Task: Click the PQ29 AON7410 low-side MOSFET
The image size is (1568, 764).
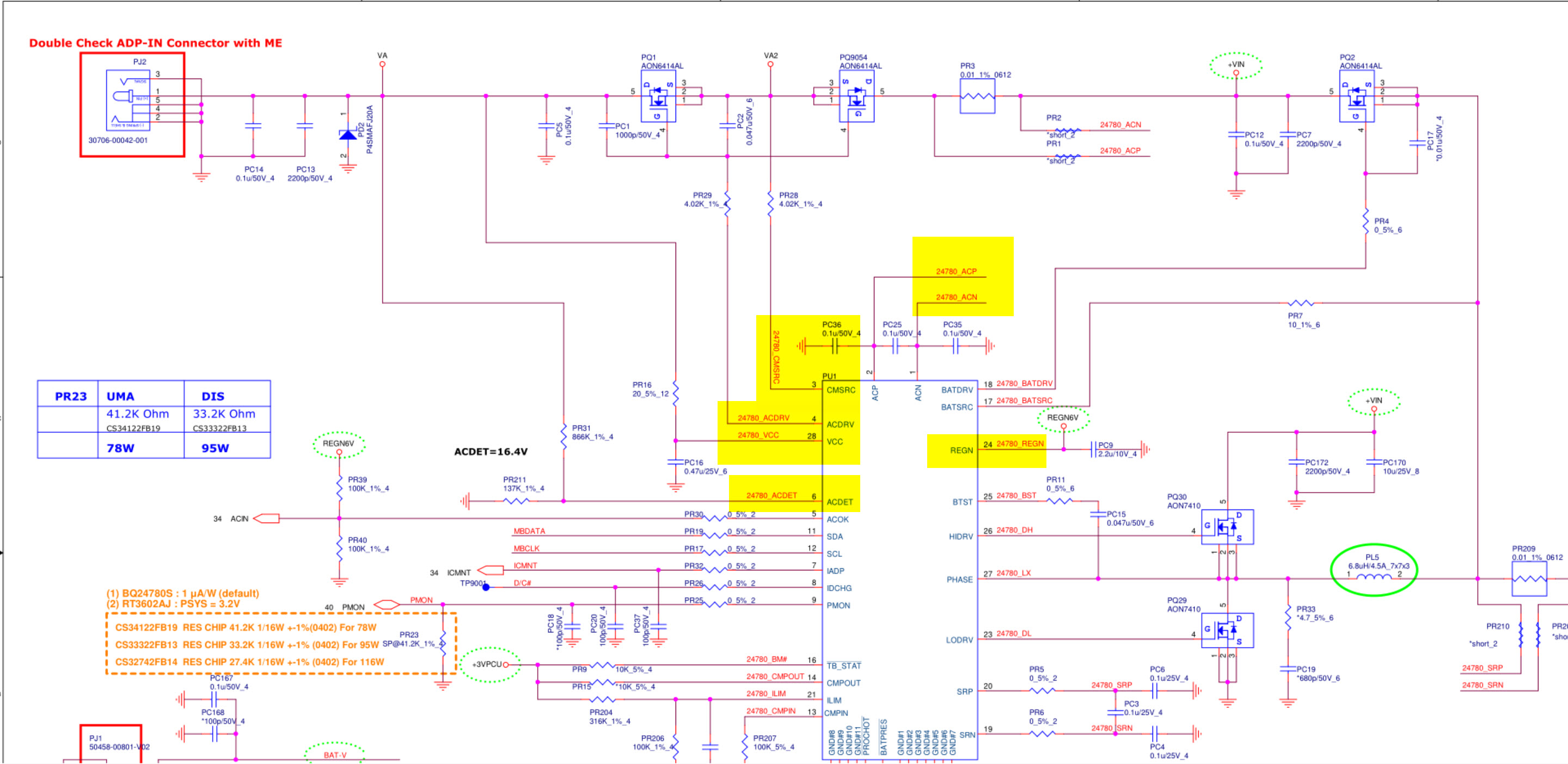Action: pos(1227,630)
